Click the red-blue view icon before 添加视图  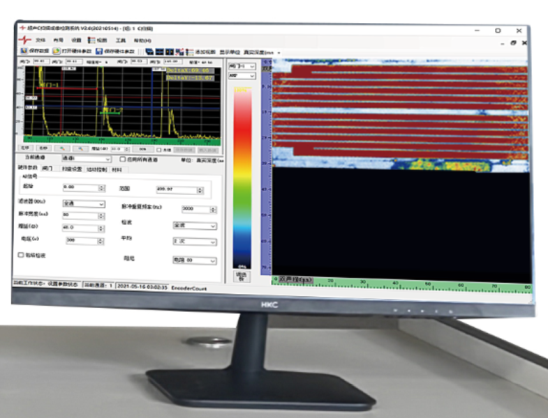click(180, 52)
